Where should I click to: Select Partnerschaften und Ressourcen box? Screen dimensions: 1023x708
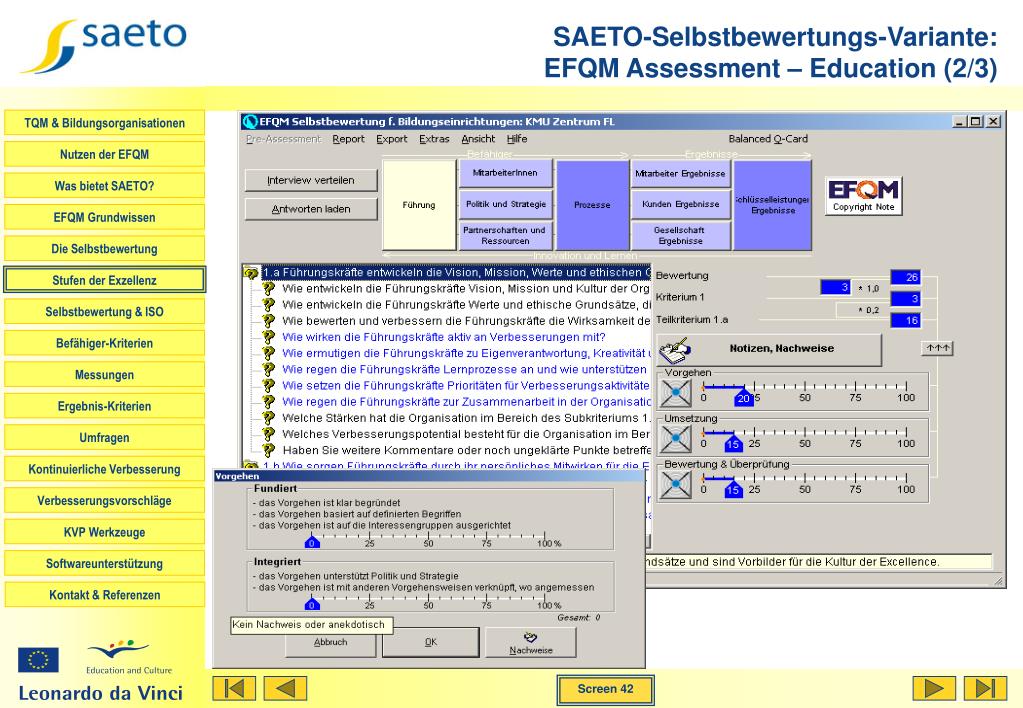point(506,236)
